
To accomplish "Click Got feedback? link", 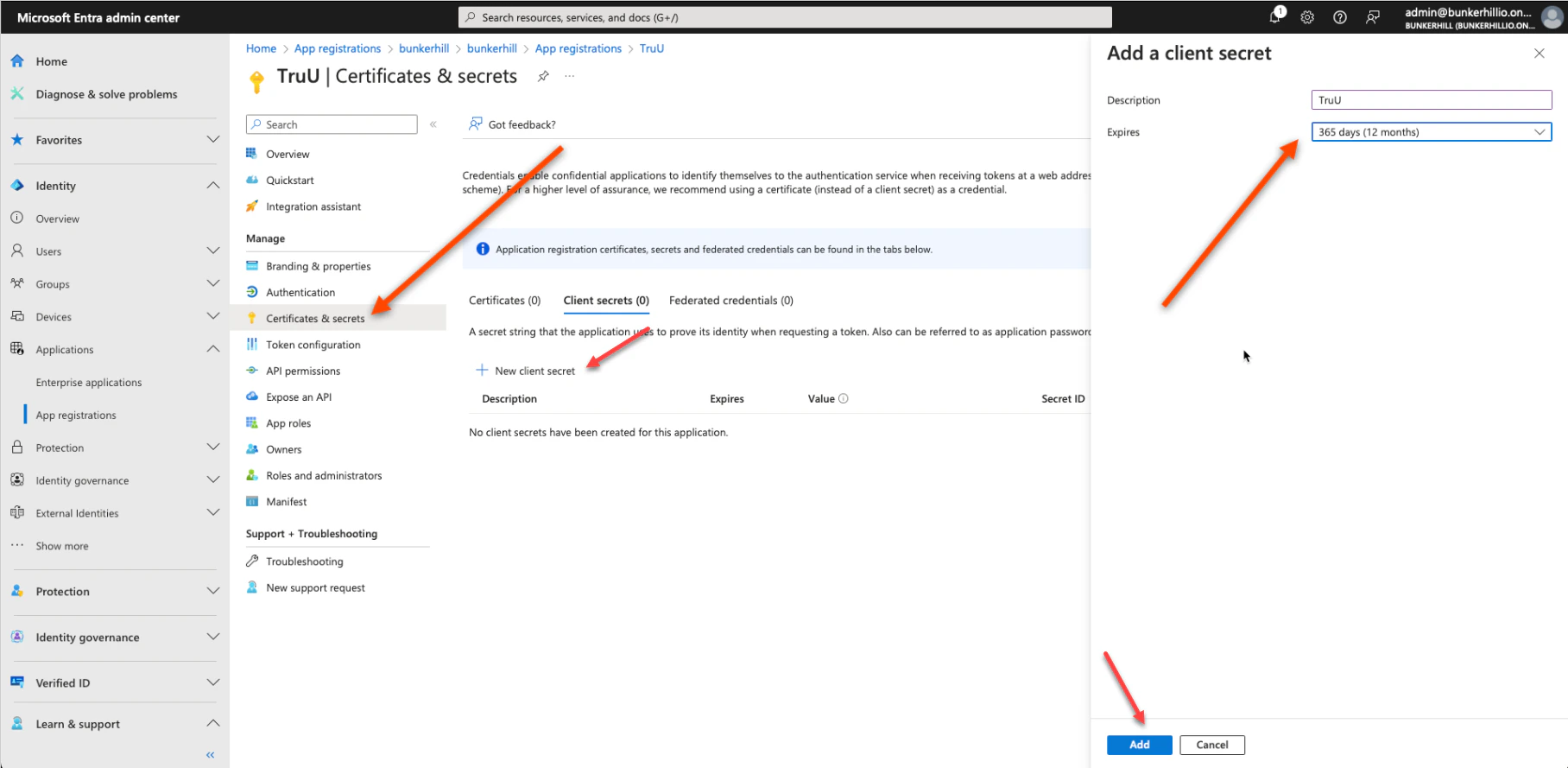I will (512, 124).
